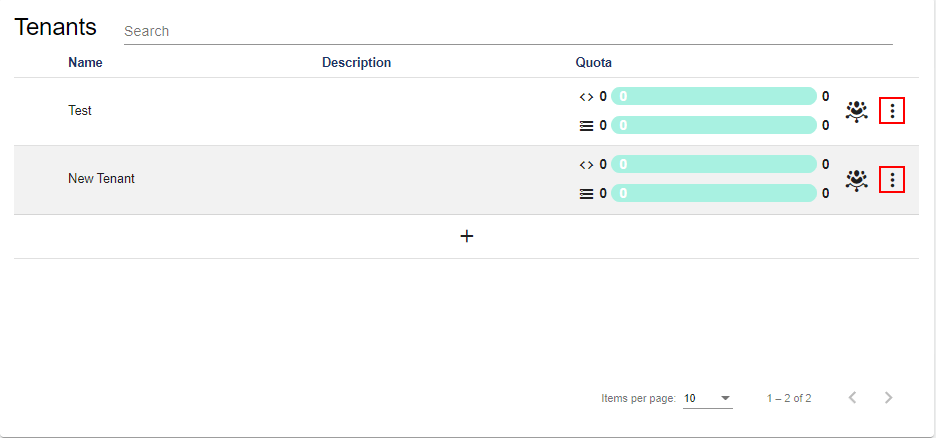Viewport: 936px width, 438px height.
Task: Select the Test tenant name
Action: click(x=80, y=111)
